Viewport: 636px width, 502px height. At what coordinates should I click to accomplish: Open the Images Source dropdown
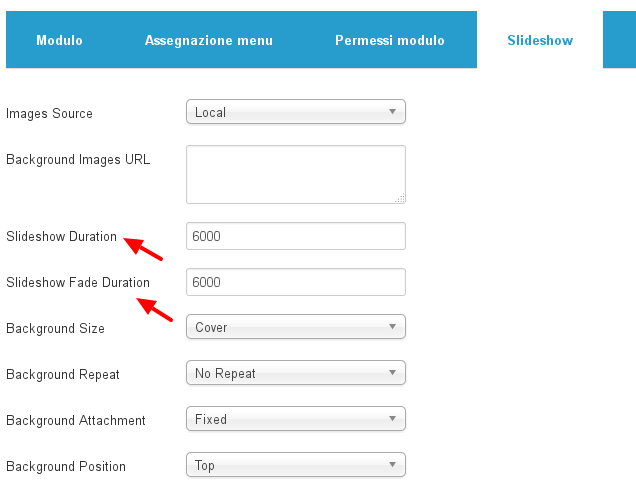[x=296, y=112]
